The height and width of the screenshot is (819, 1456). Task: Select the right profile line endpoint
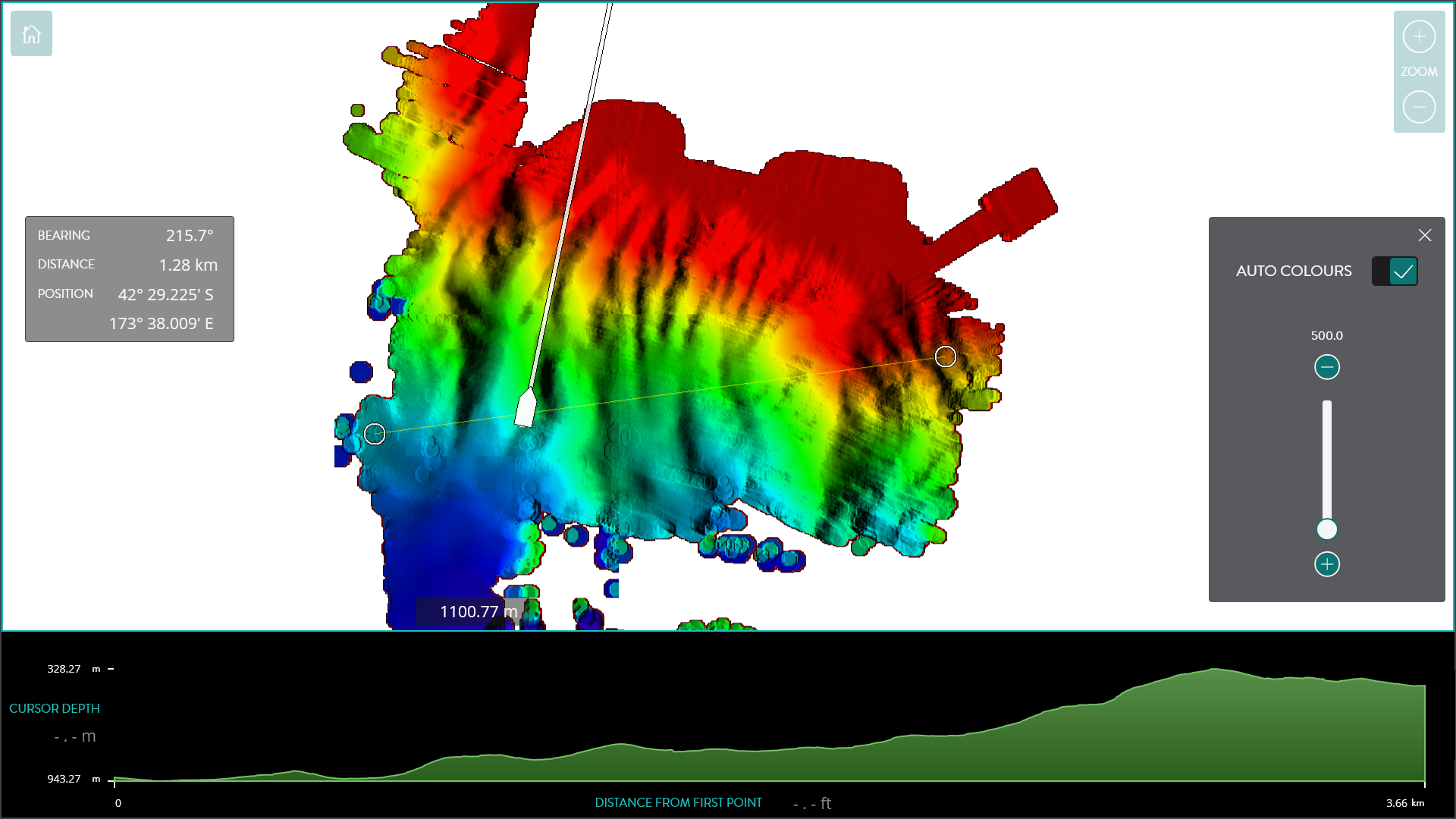[x=946, y=356]
